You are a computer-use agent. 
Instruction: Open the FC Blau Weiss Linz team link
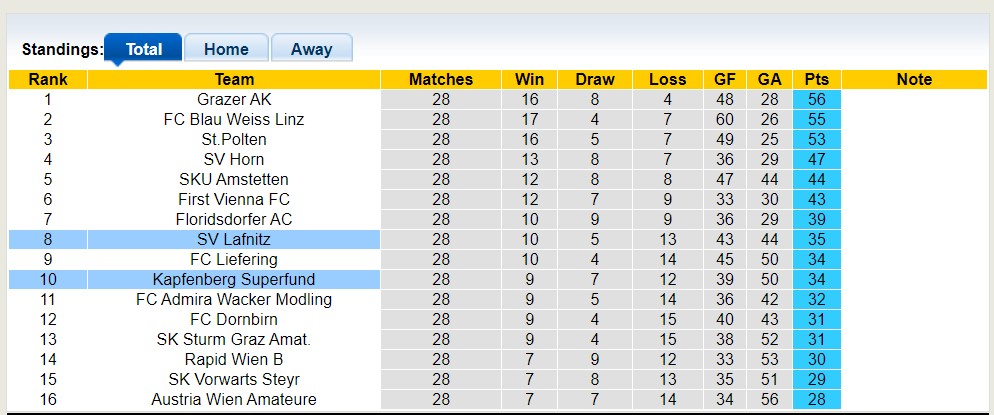pyautogui.click(x=234, y=119)
